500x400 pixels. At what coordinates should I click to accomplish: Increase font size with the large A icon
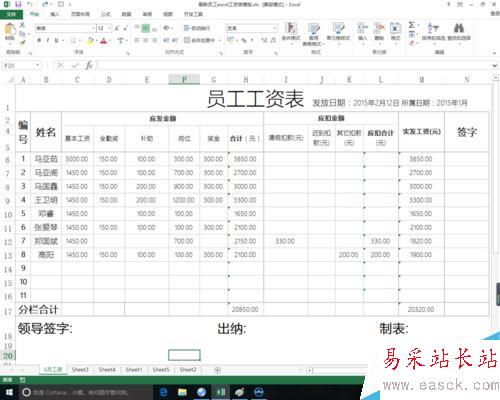tap(117, 28)
